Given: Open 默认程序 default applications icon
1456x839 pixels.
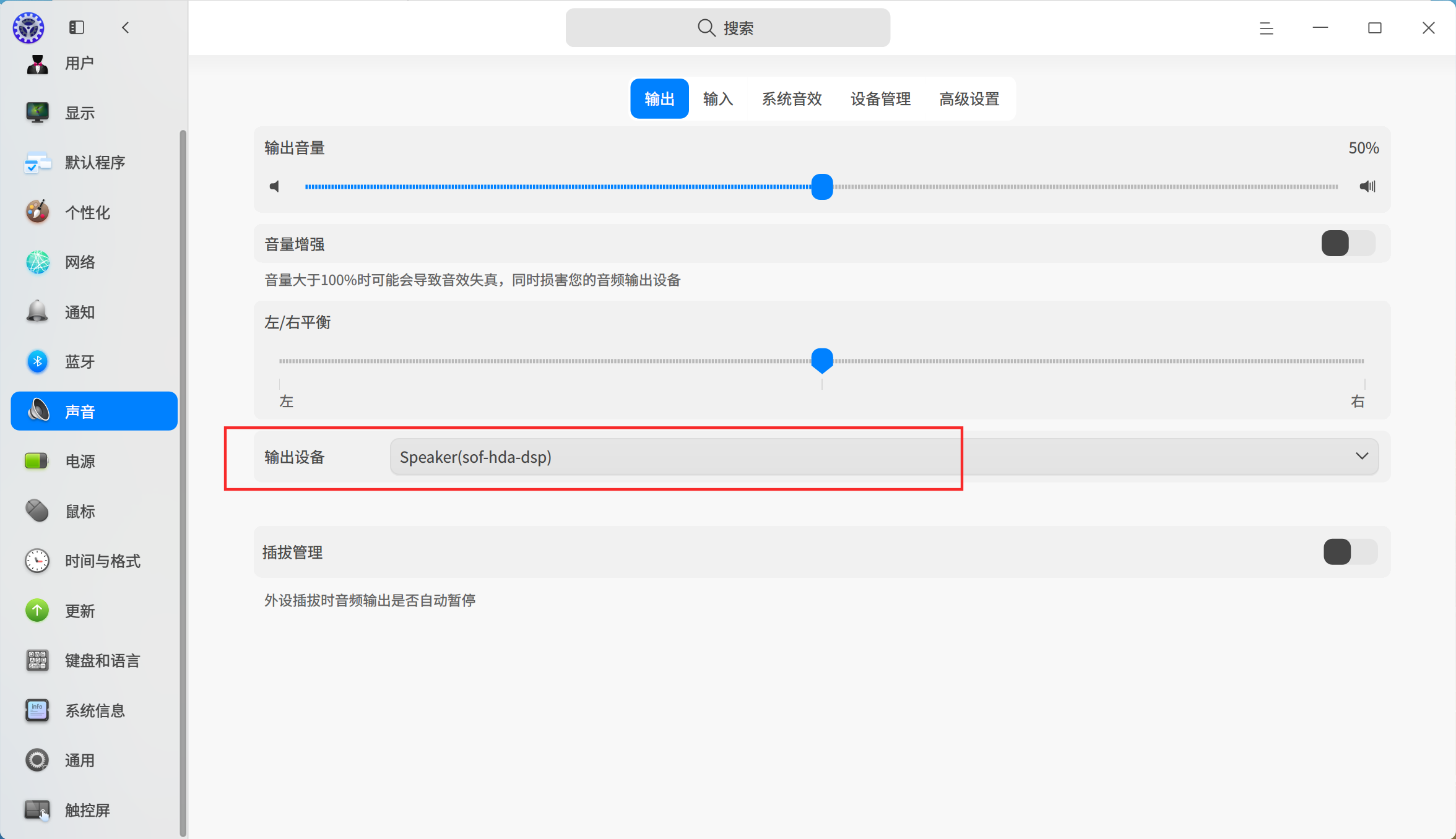Looking at the screenshot, I should point(37,163).
